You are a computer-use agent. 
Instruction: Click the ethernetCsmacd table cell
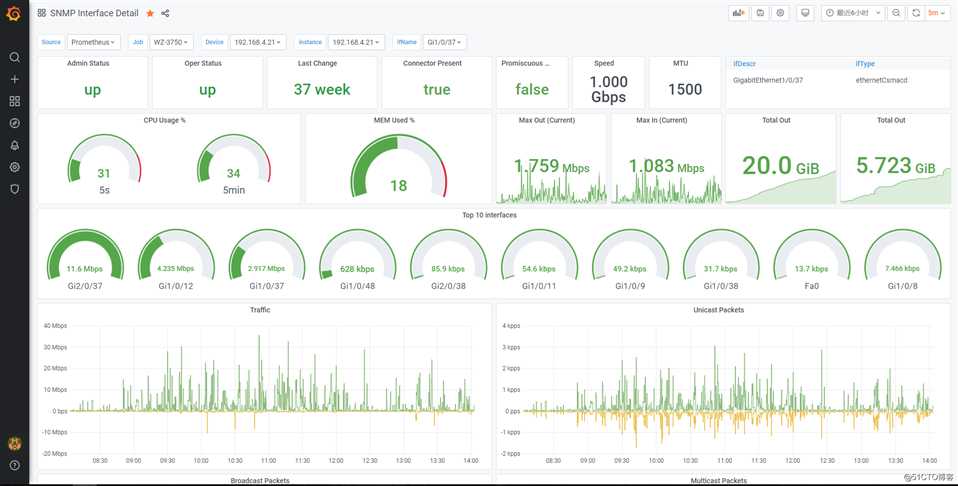[881, 81]
